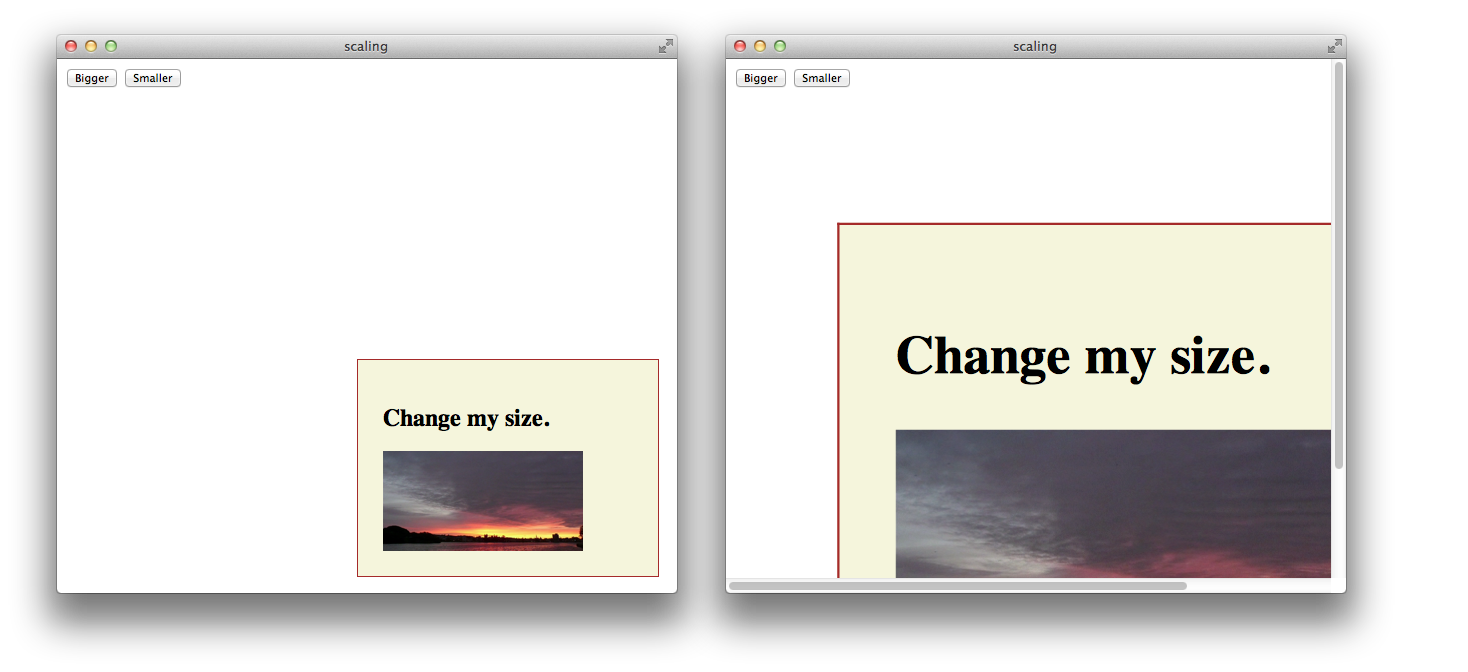The image size is (1468, 672).
Task: Click the vertical scrollbar thumb in right window
Action: pos(1339,265)
